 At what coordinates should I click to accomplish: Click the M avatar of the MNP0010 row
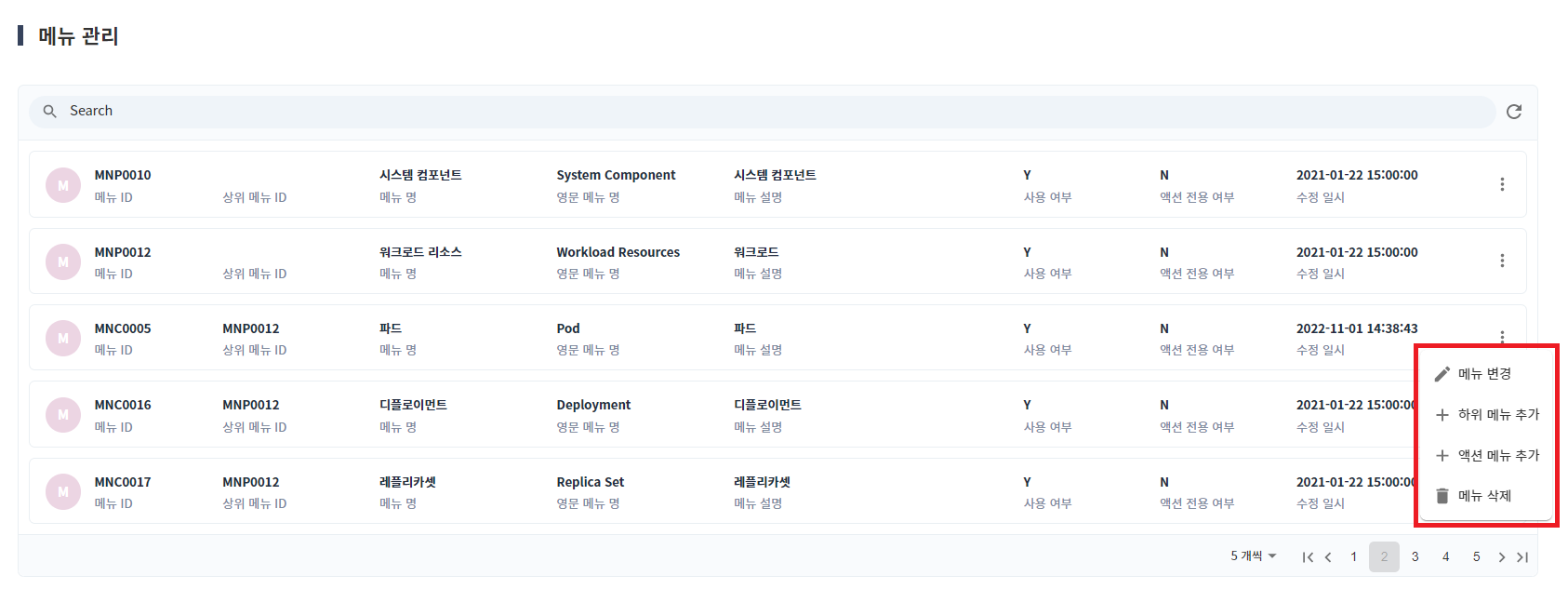tap(63, 185)
